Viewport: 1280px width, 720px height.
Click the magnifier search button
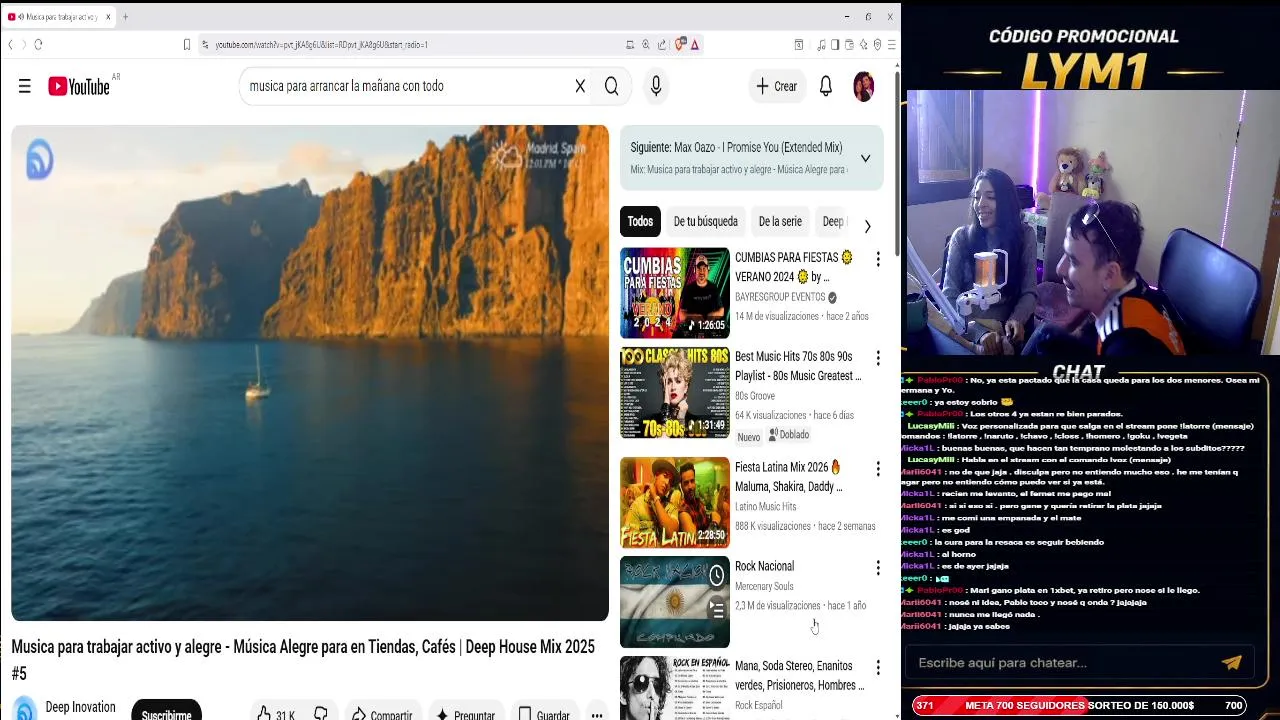click(611, 87)
